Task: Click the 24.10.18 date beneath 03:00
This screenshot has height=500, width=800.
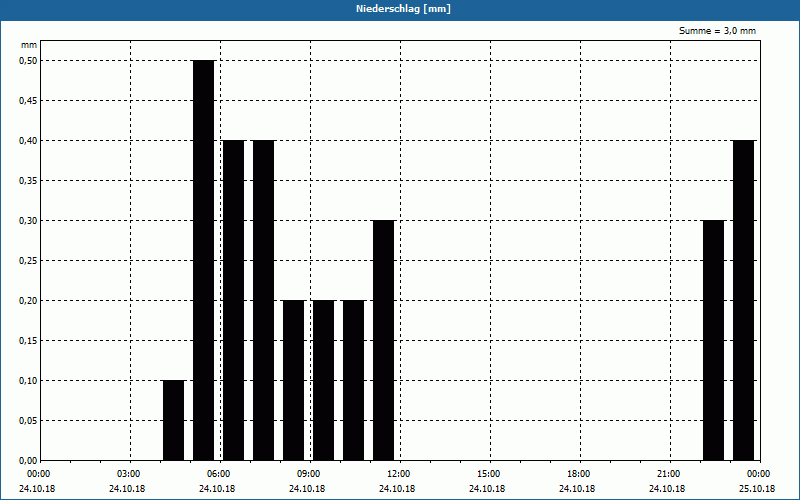Action: pyautogui.click(x=127, y=489)
